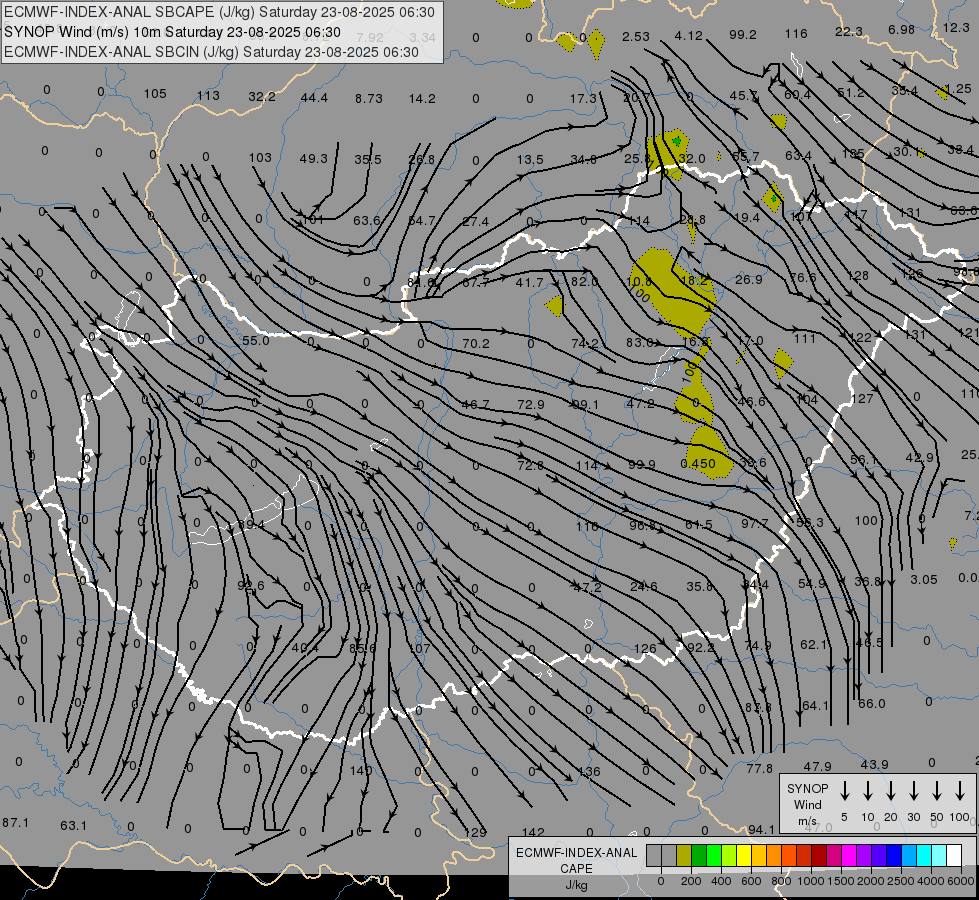Image resolution: width=979 pixels, height=900 pixels.
Task: Click the 94.1 value on the map
Action: 761,829
